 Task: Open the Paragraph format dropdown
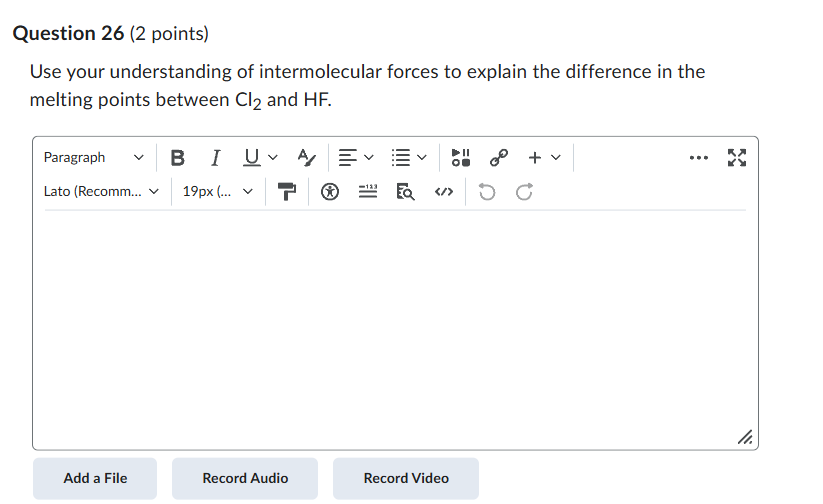pyautogui.click(x=94, y=158)
